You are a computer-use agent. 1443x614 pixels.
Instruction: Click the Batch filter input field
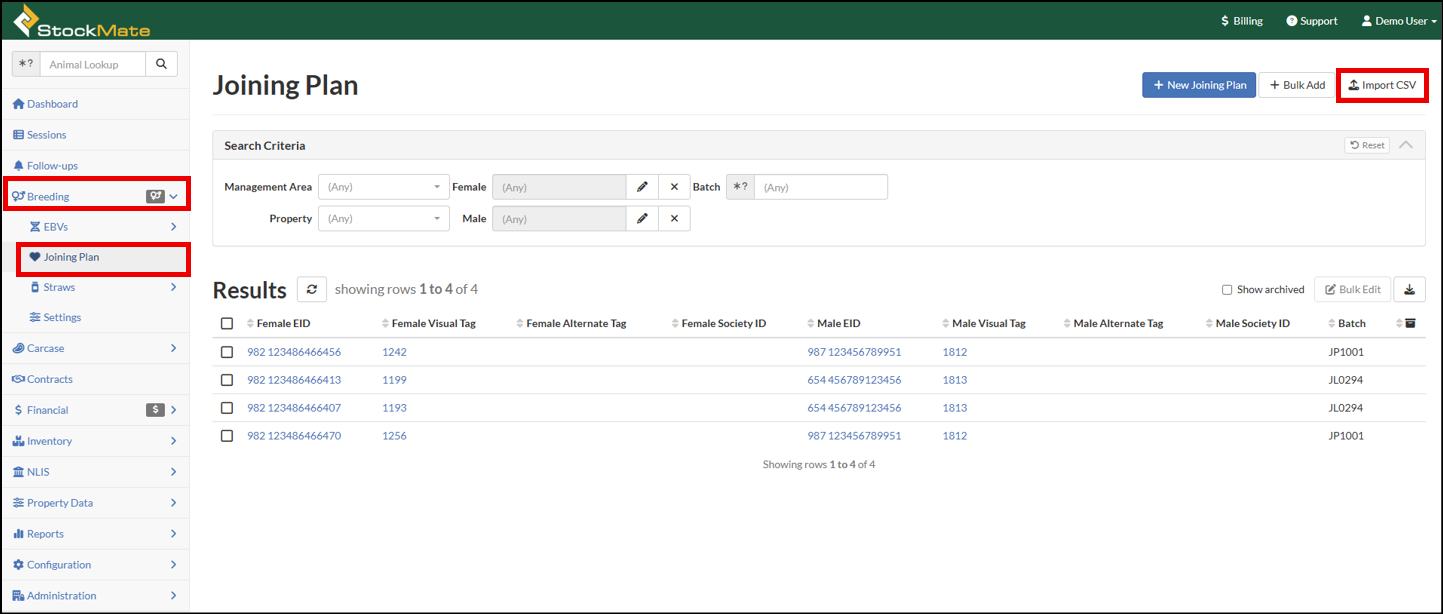pyautogui.click(x=820, y=187)
